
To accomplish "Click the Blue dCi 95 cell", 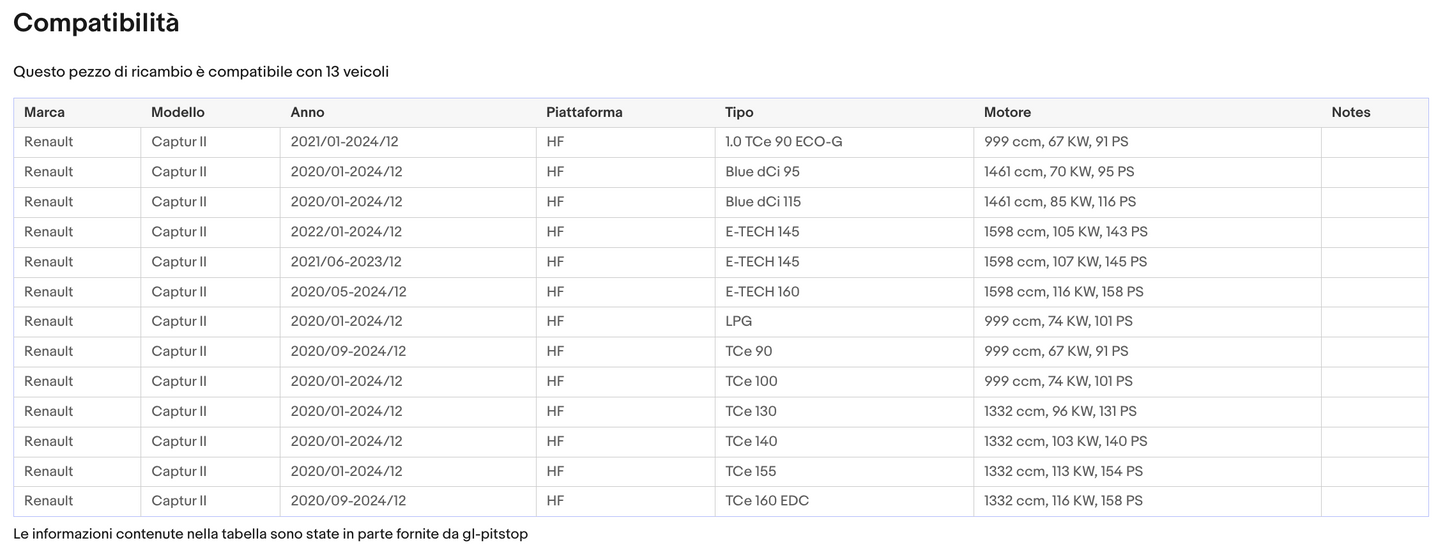I will (762, 172).
